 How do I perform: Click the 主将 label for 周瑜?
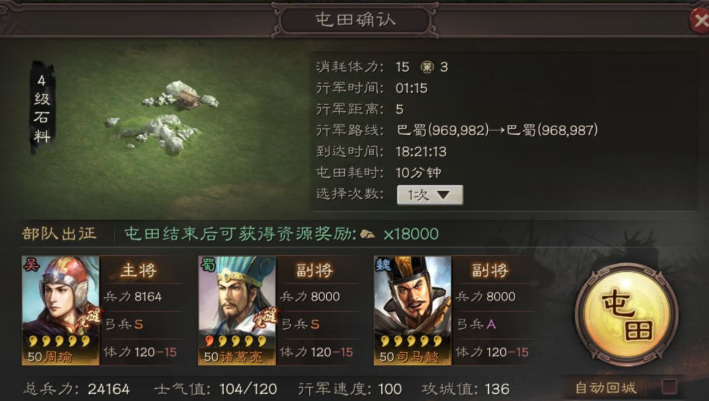[138, 270]
